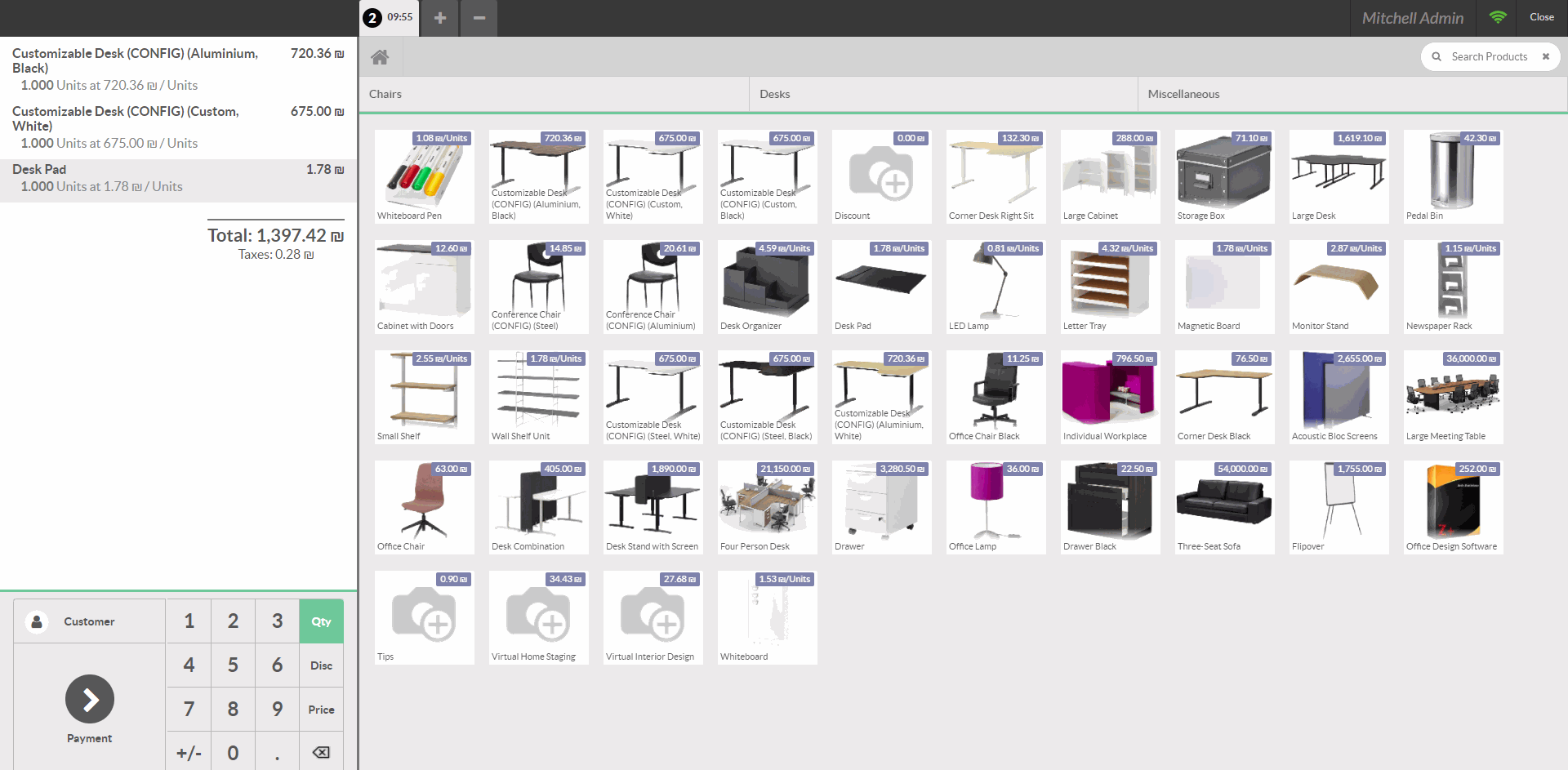
Task: Click numpad key 0
Action: (234, 753)
